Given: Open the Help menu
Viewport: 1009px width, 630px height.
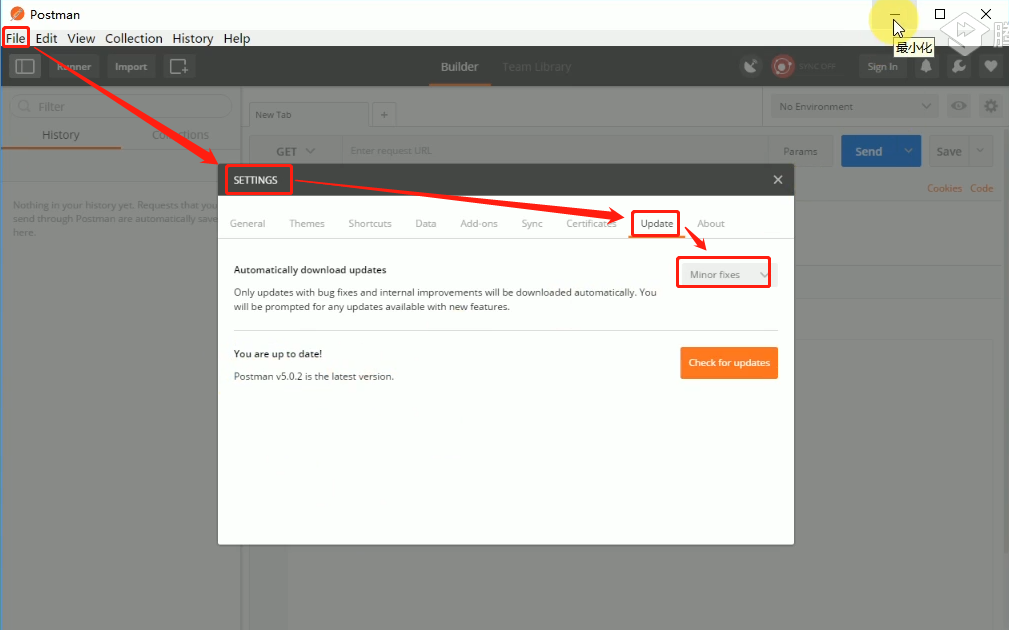Looking at the screenshot, I should click(x=237, y=38).
